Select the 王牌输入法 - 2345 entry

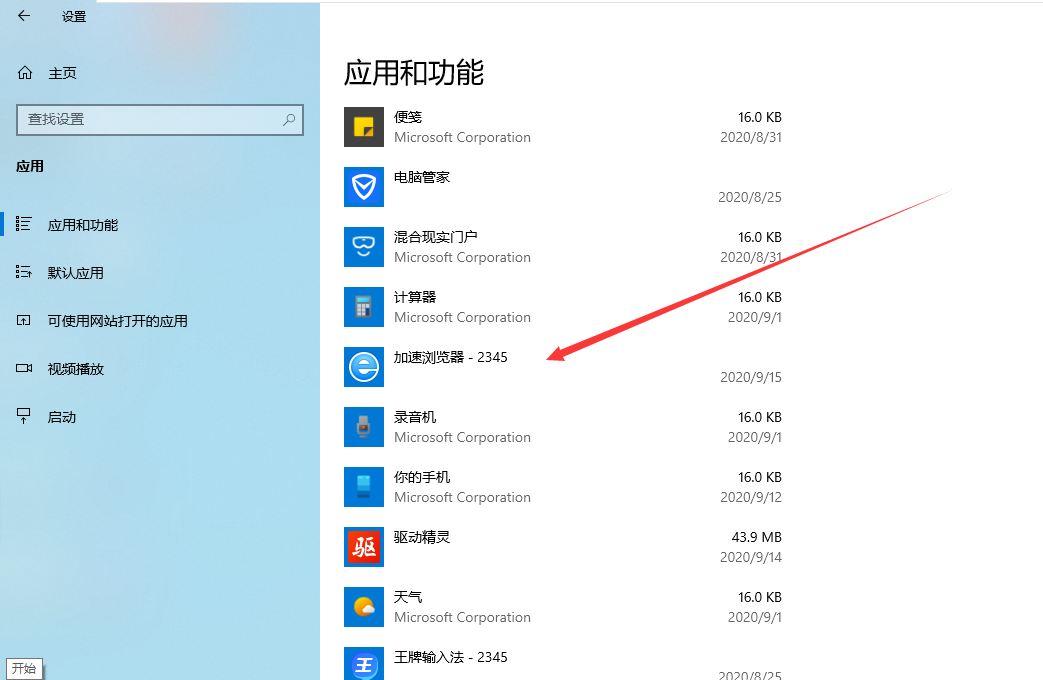point(450,658)
